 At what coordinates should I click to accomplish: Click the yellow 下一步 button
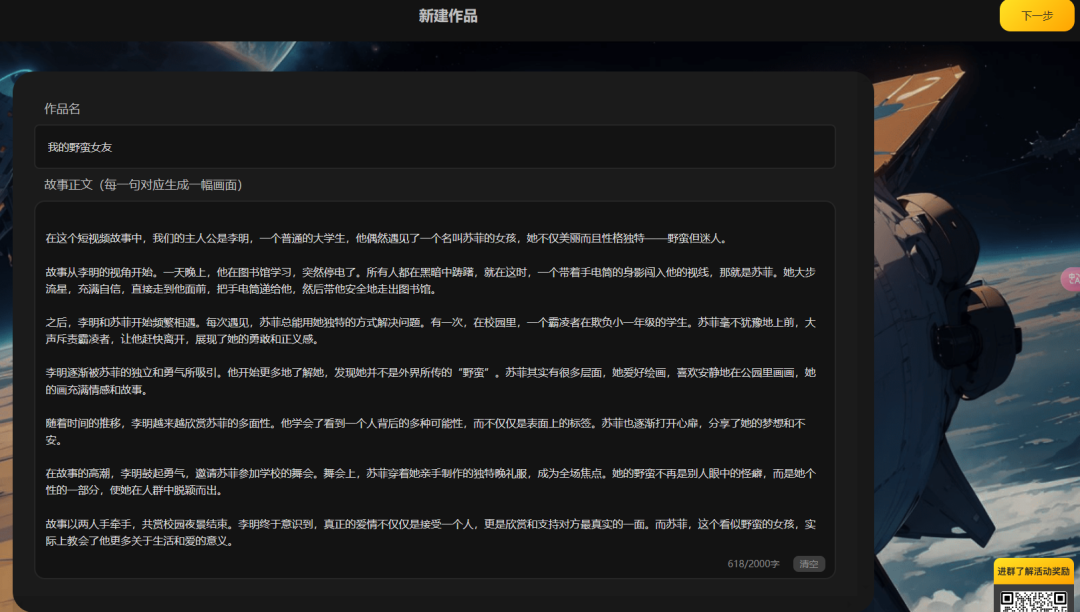pyautogui.click(x=1036, y=16)
